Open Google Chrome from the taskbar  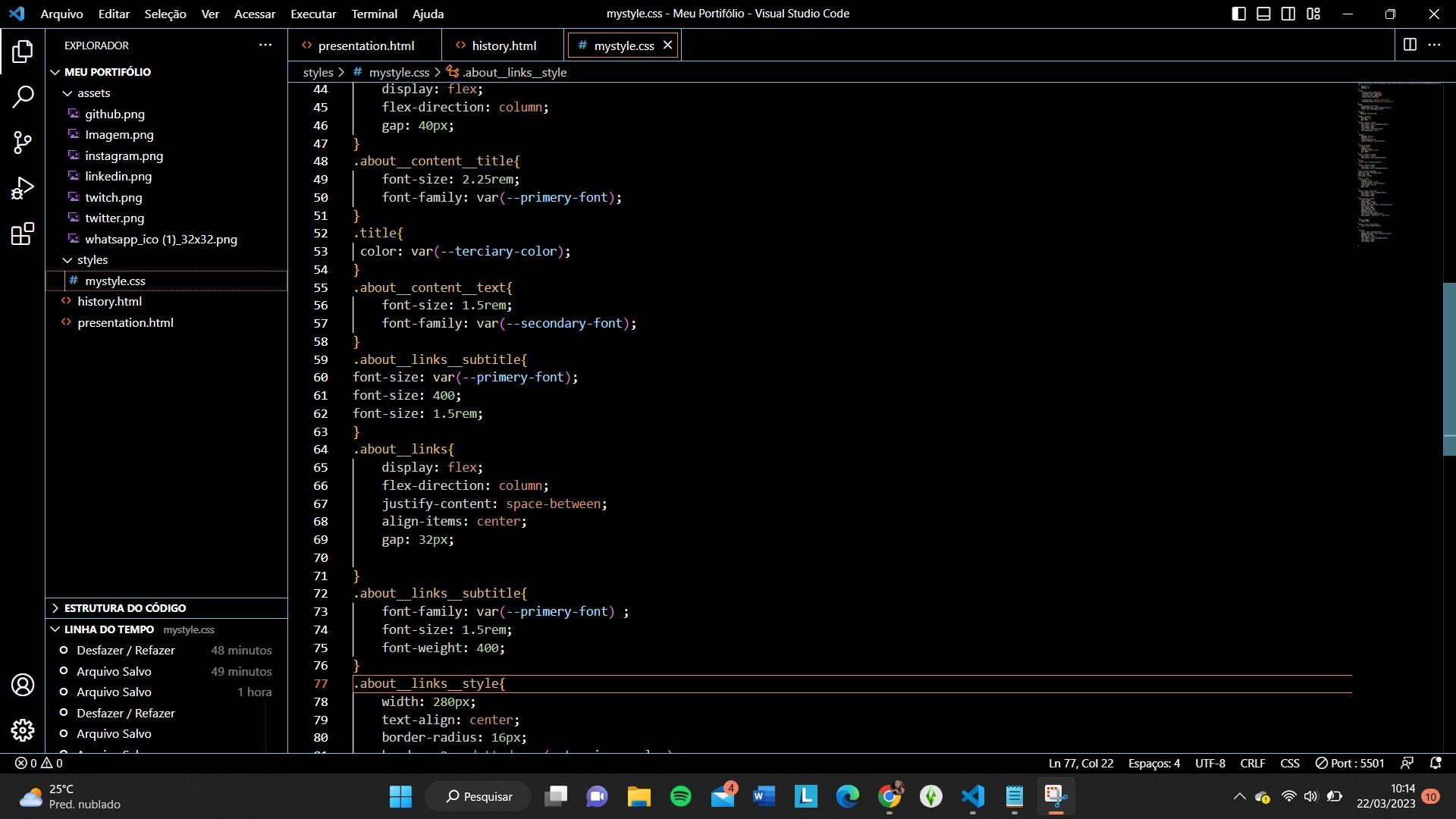(890, 796)
